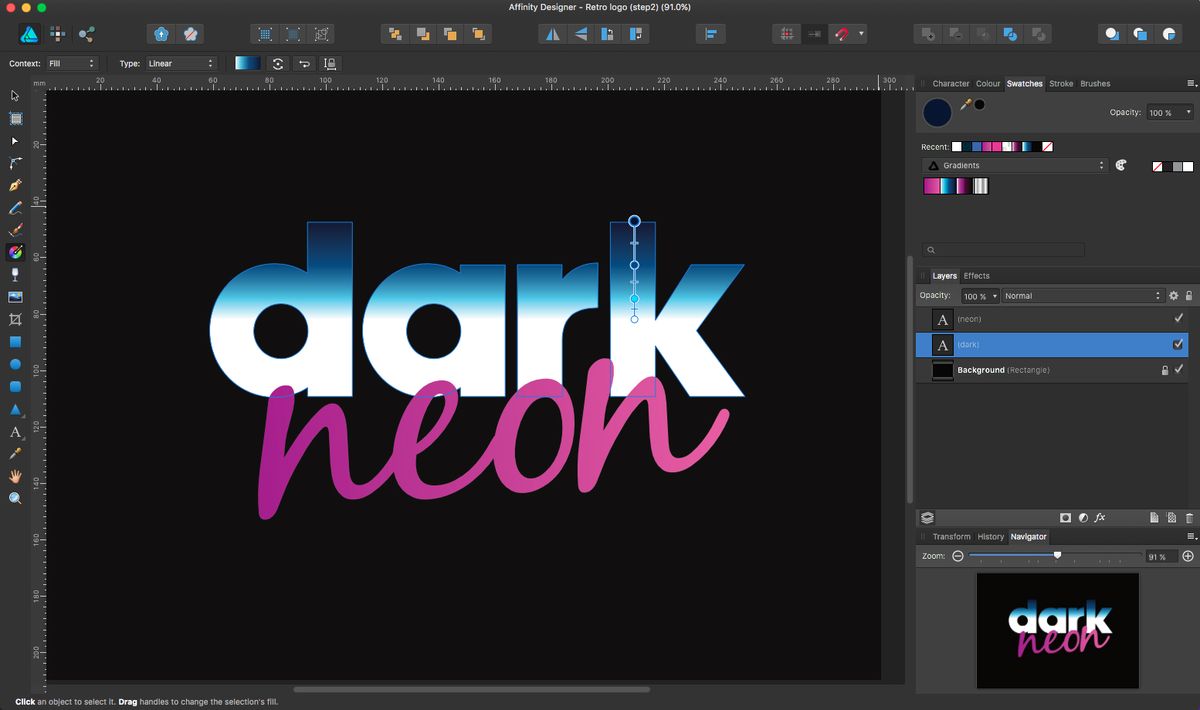
Task: Toggle visibility of the Background layer
Action: pyautogui.click(x=1180, y=370)
